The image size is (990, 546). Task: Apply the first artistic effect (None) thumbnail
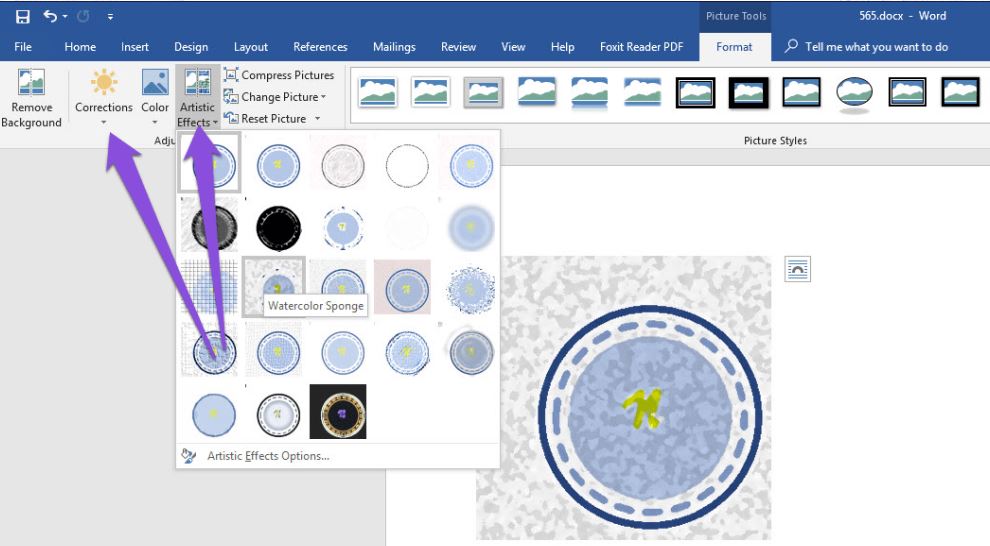tap(210, 163)
